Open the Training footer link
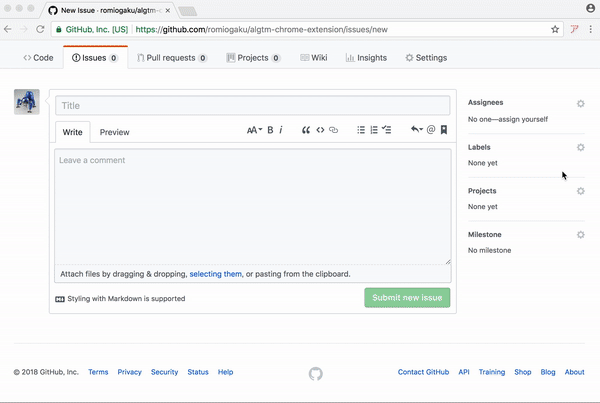 click(492, 372)
